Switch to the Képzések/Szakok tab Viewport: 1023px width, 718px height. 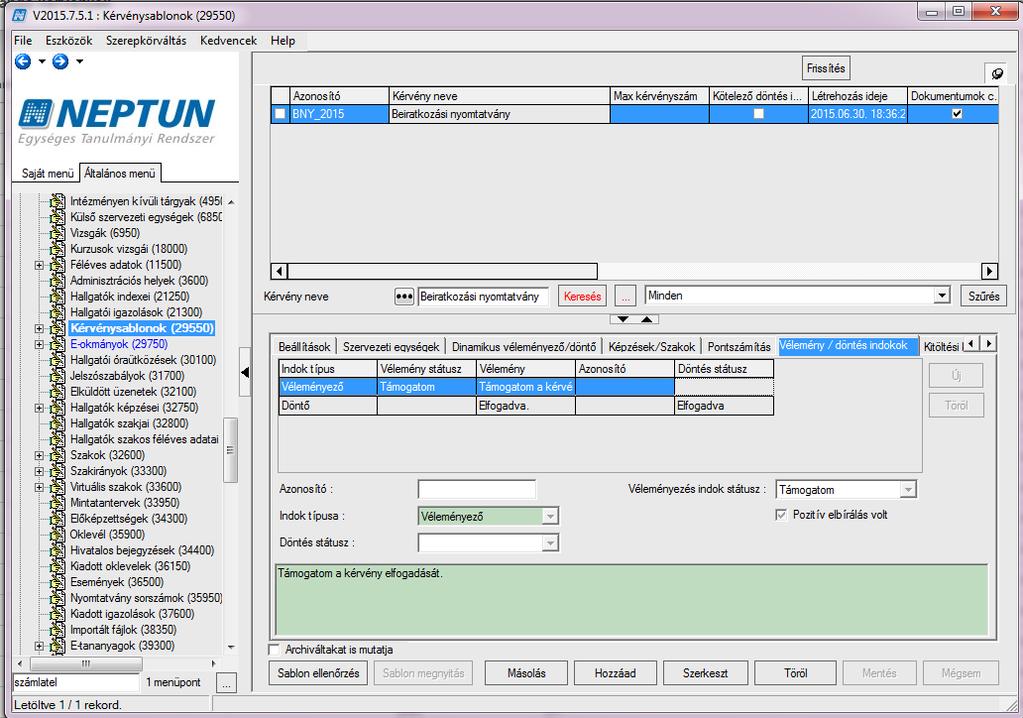tap(652, 347)
